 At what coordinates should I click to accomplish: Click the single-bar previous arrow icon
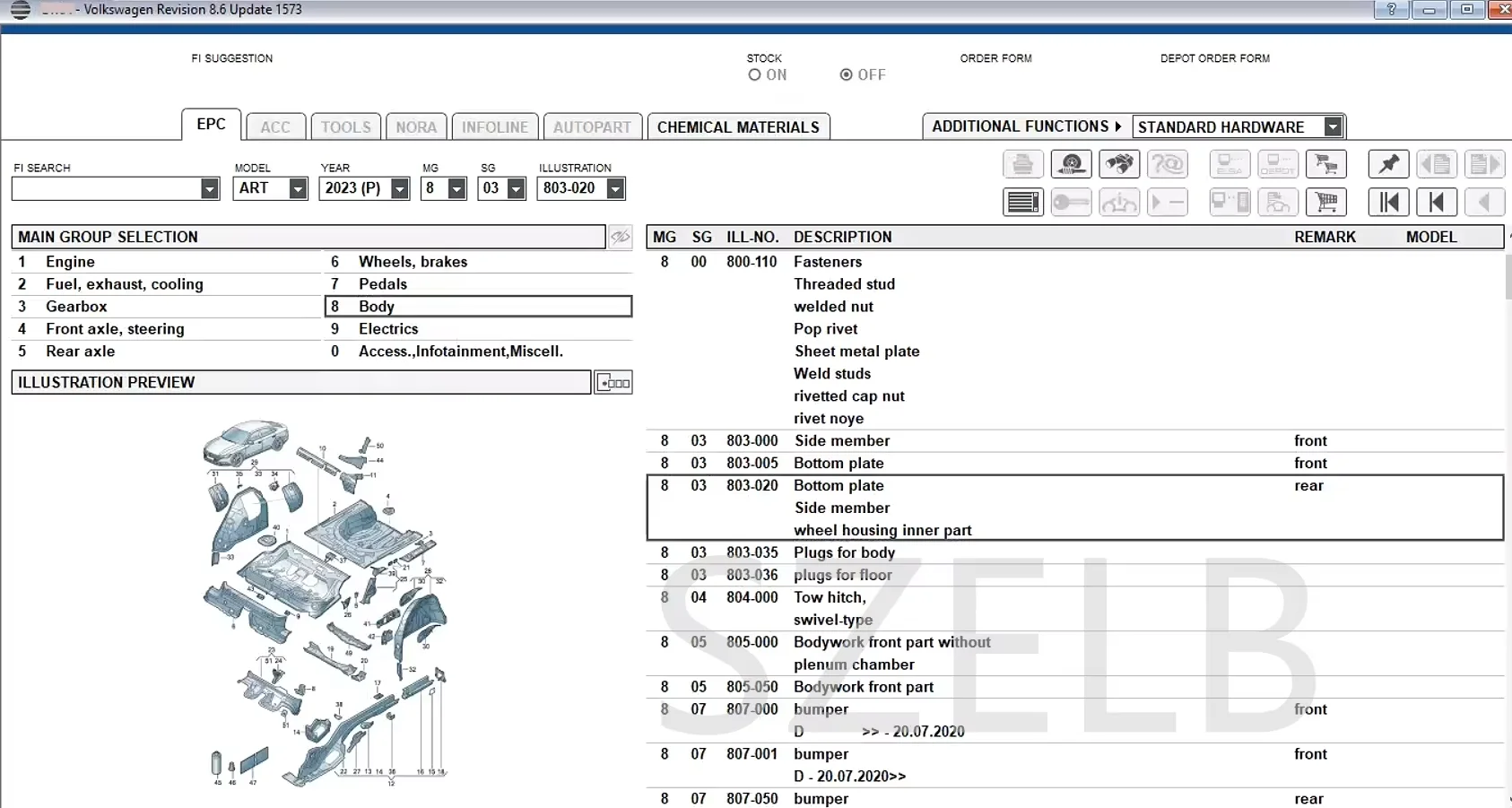click(x=1436, y=203)
